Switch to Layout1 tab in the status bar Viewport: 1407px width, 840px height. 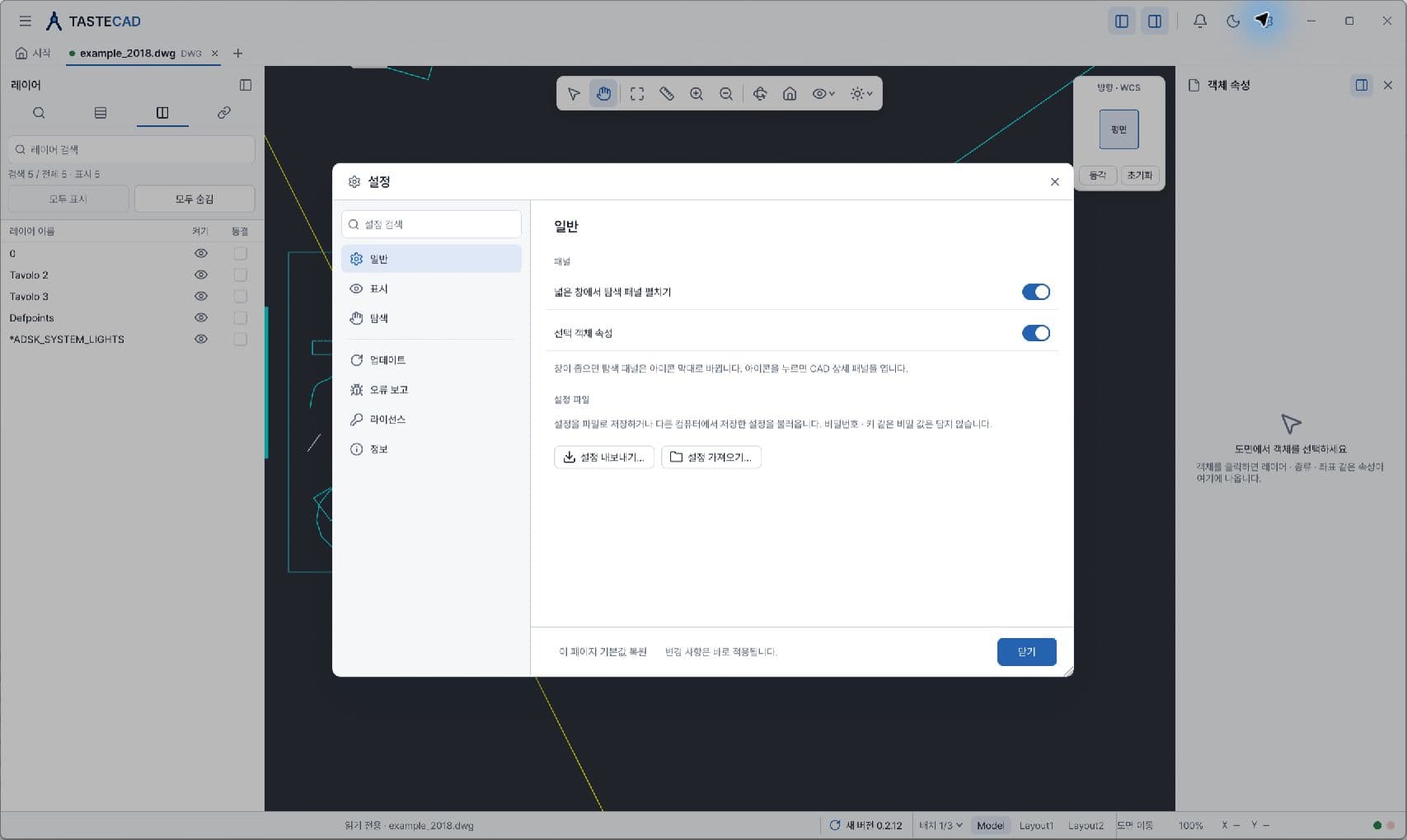pyautogui.click(x=1036, y=825)
